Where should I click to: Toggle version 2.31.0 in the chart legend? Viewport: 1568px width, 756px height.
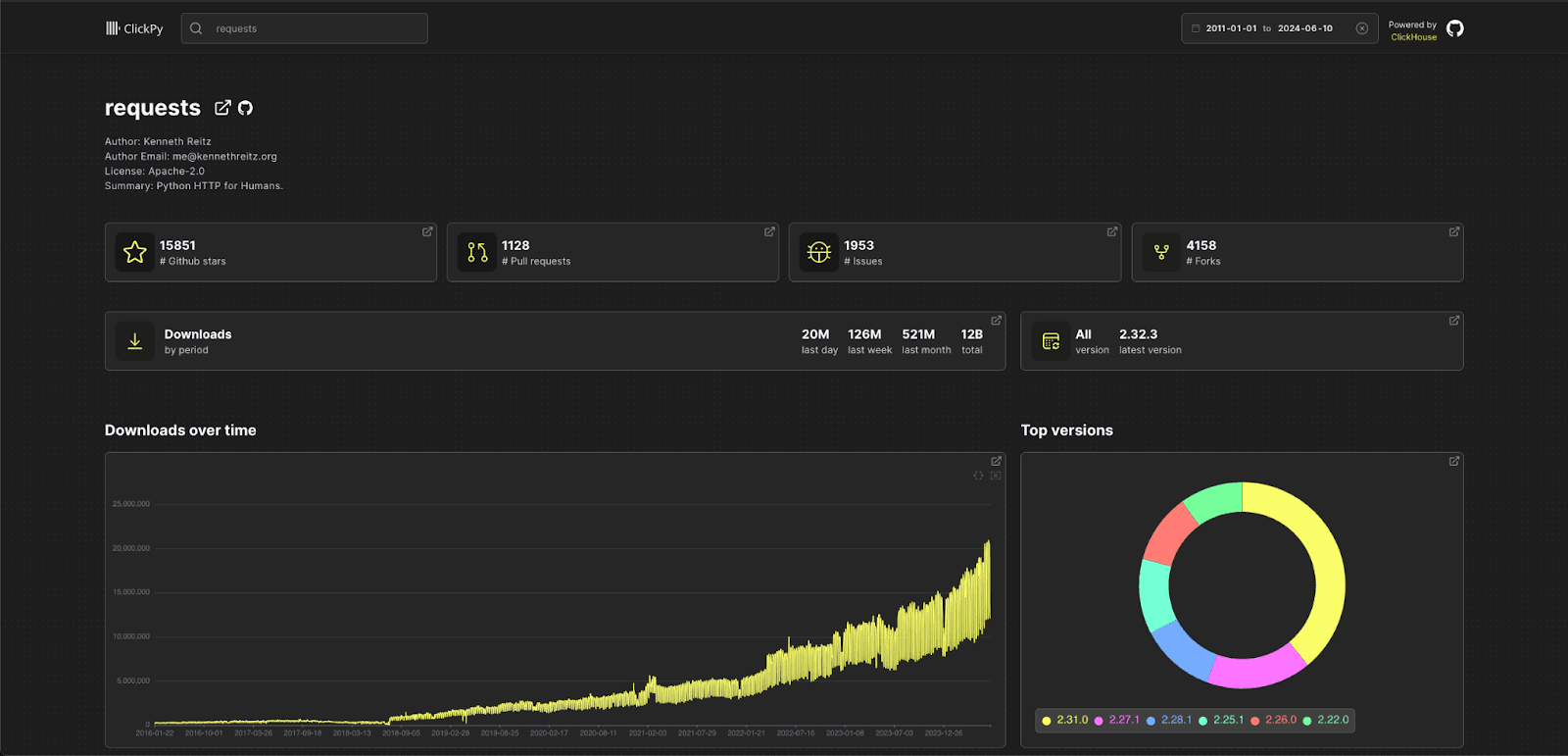tap(1065, 720)
